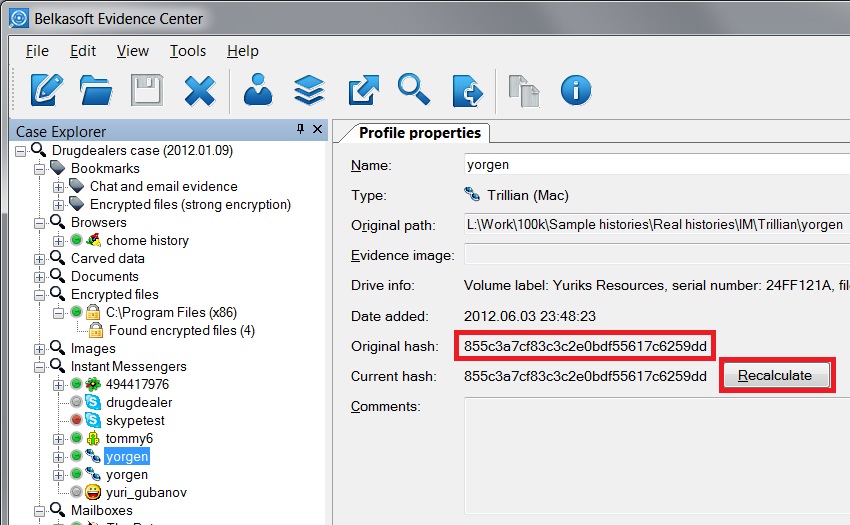Expand the tommy6 profile node

(58, 439)
